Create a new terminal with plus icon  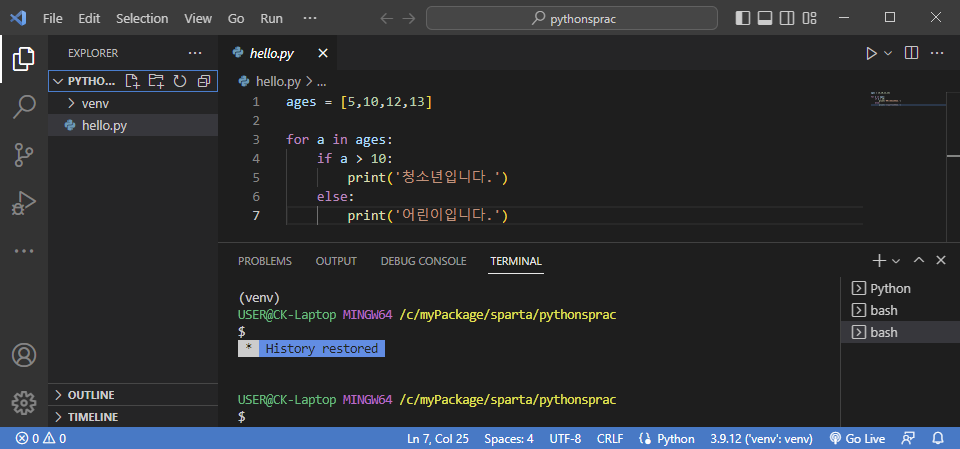tap(879, 260)
